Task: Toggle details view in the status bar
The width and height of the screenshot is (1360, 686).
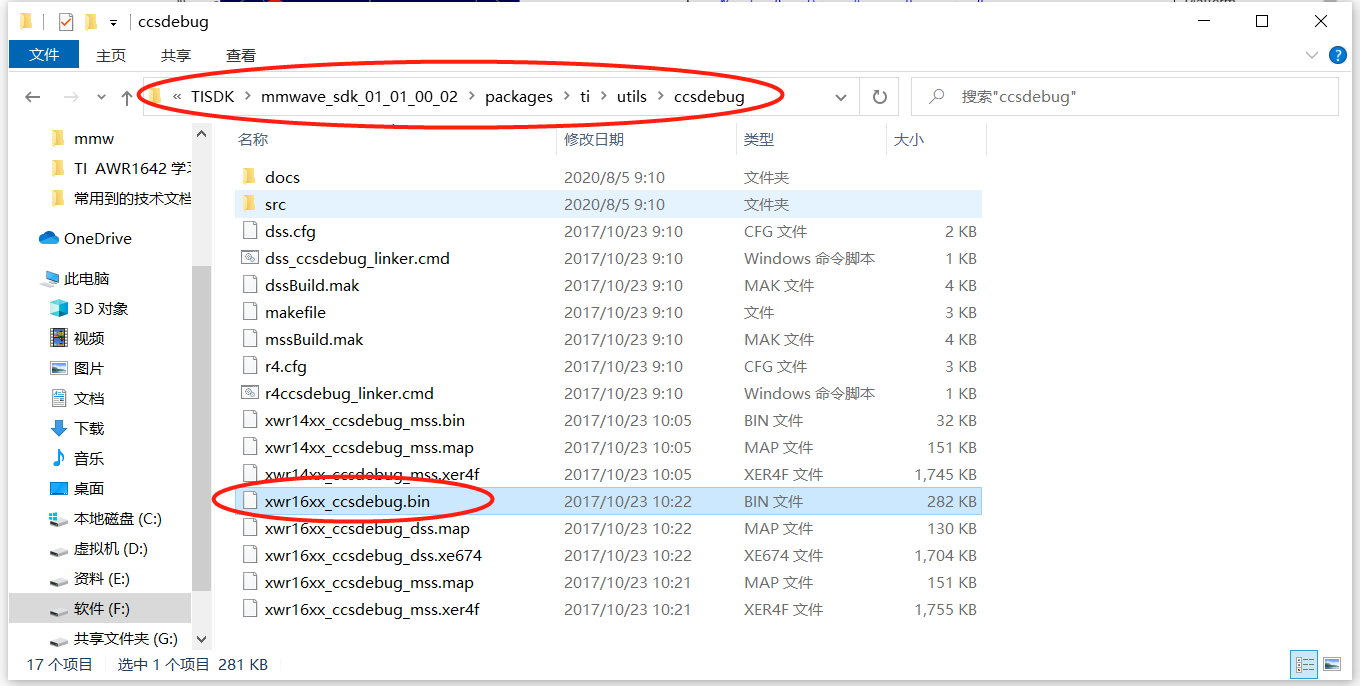Action: pyautogui.click(x=1304, y=664)
